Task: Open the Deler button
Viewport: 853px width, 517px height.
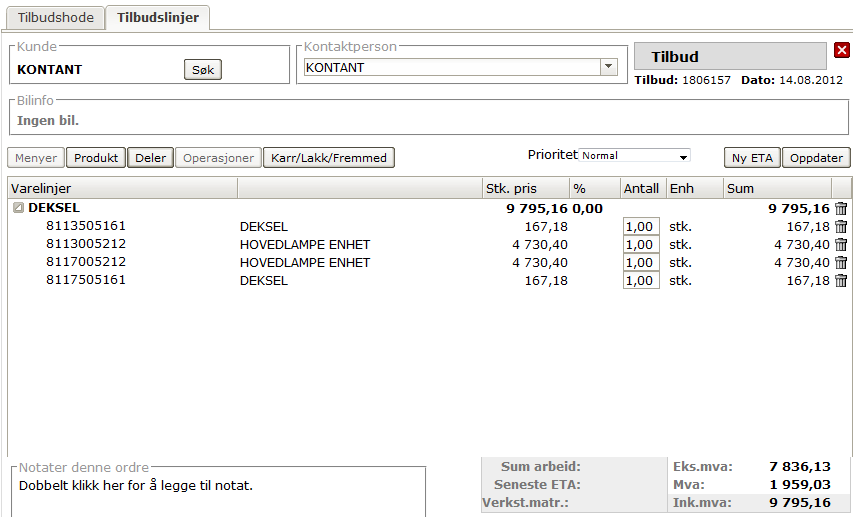Action: coord(150,158)
